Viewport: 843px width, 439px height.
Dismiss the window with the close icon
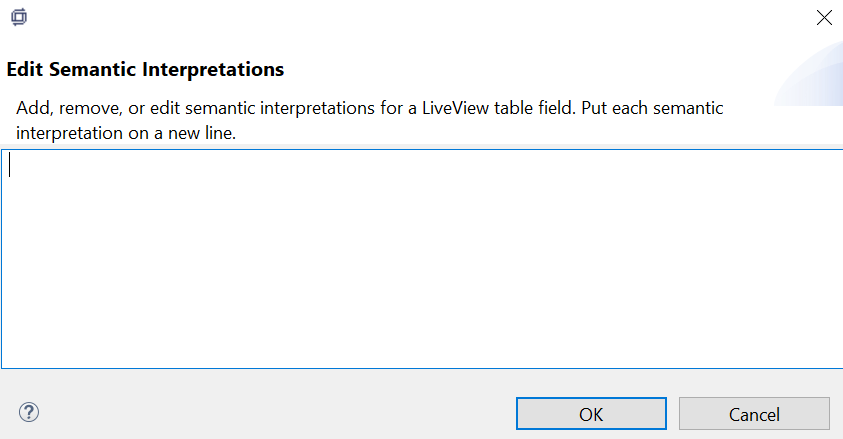[x=824, y=17]
